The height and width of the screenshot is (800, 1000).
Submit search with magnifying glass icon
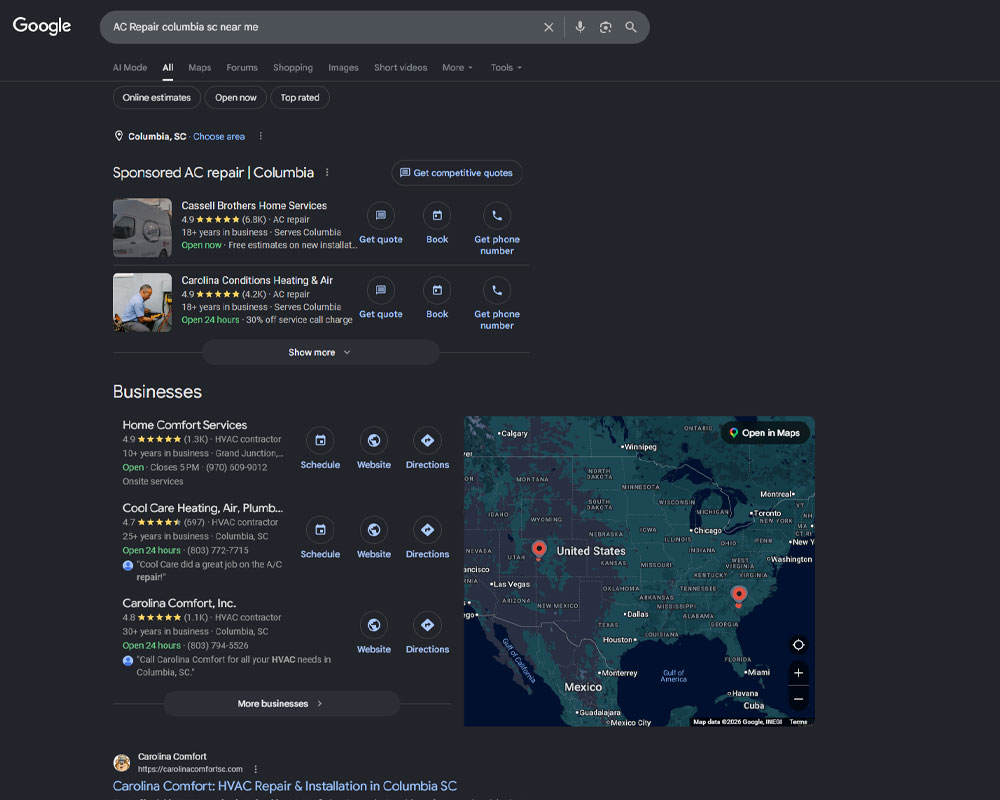pyautogui.click(x=631, y=27)
